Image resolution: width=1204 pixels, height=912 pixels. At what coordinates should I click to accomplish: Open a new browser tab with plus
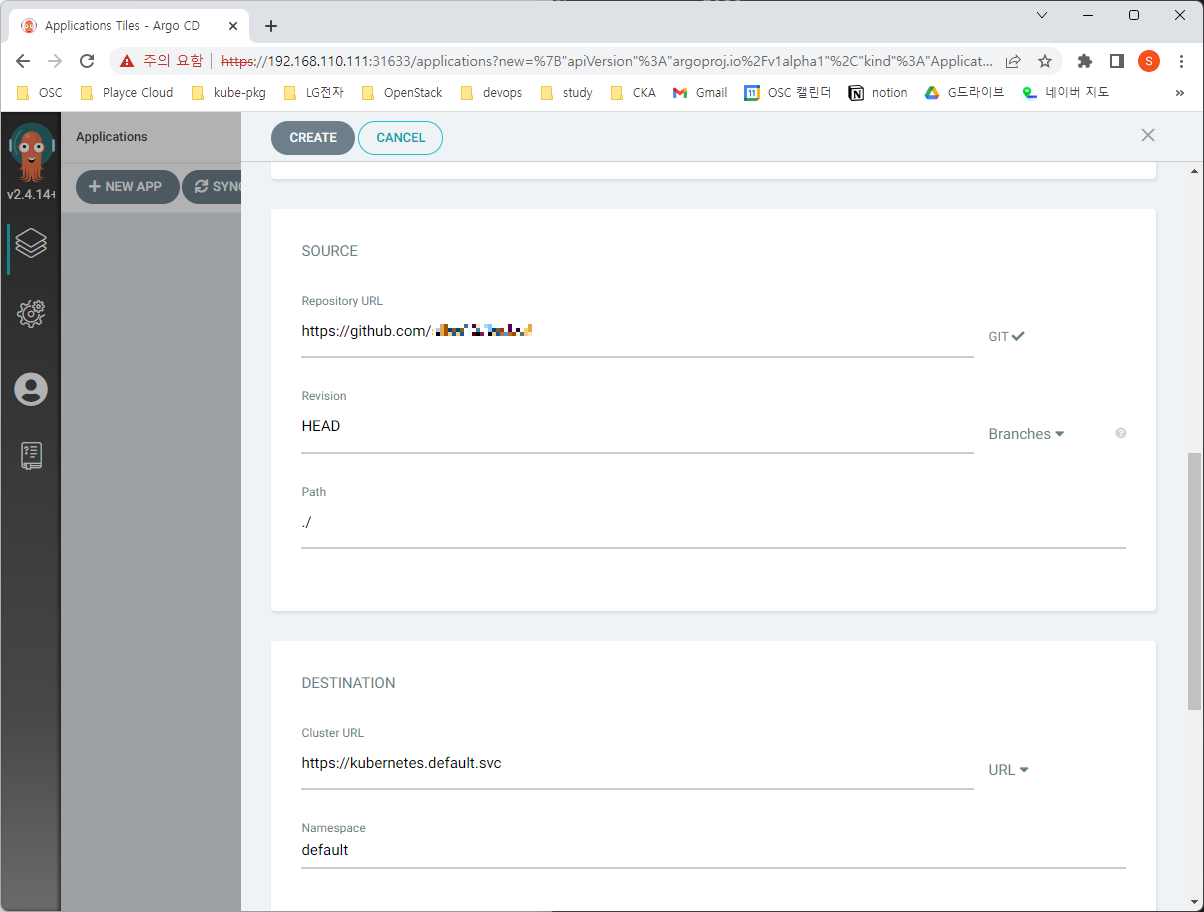point(270,26)
